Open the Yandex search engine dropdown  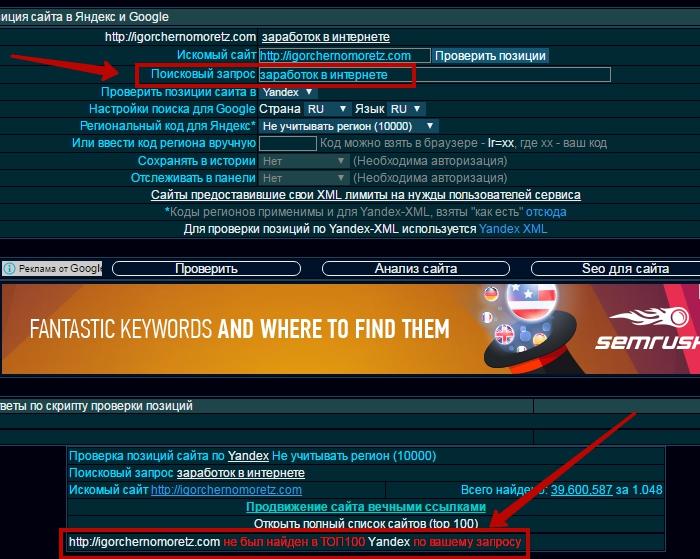pos(288,92)
